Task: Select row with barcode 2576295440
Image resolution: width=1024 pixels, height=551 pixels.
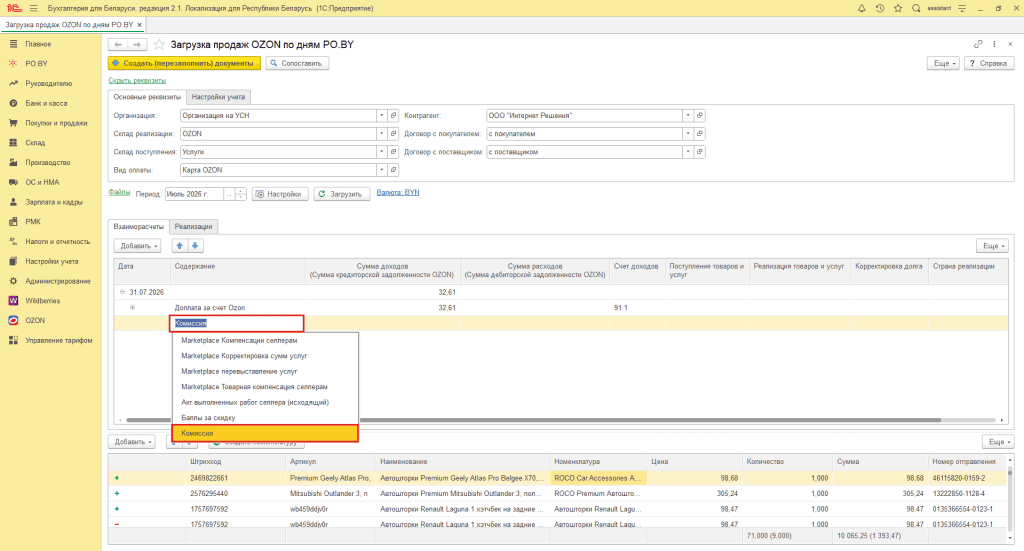Action: tap(559, 494)
